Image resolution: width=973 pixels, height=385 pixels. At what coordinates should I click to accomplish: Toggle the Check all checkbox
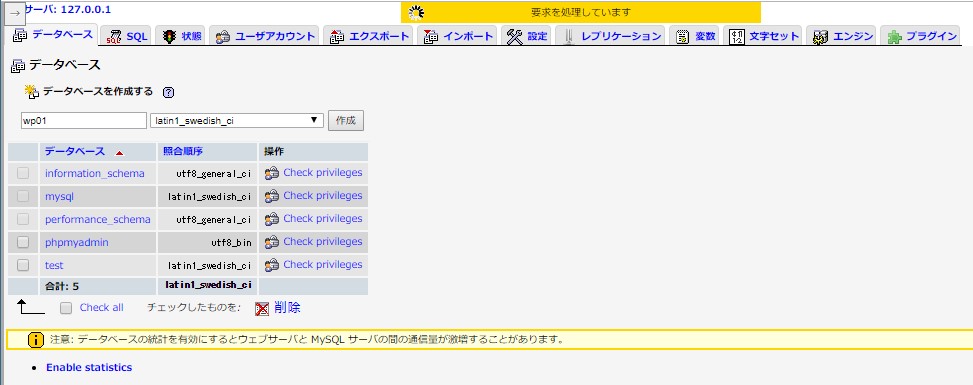[x=66, y=307]
